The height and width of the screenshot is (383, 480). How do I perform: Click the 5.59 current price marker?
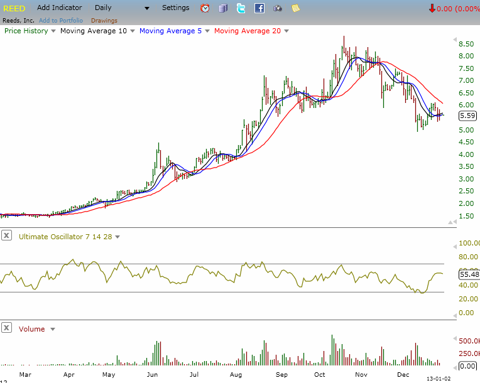click(x=467, y=116)
